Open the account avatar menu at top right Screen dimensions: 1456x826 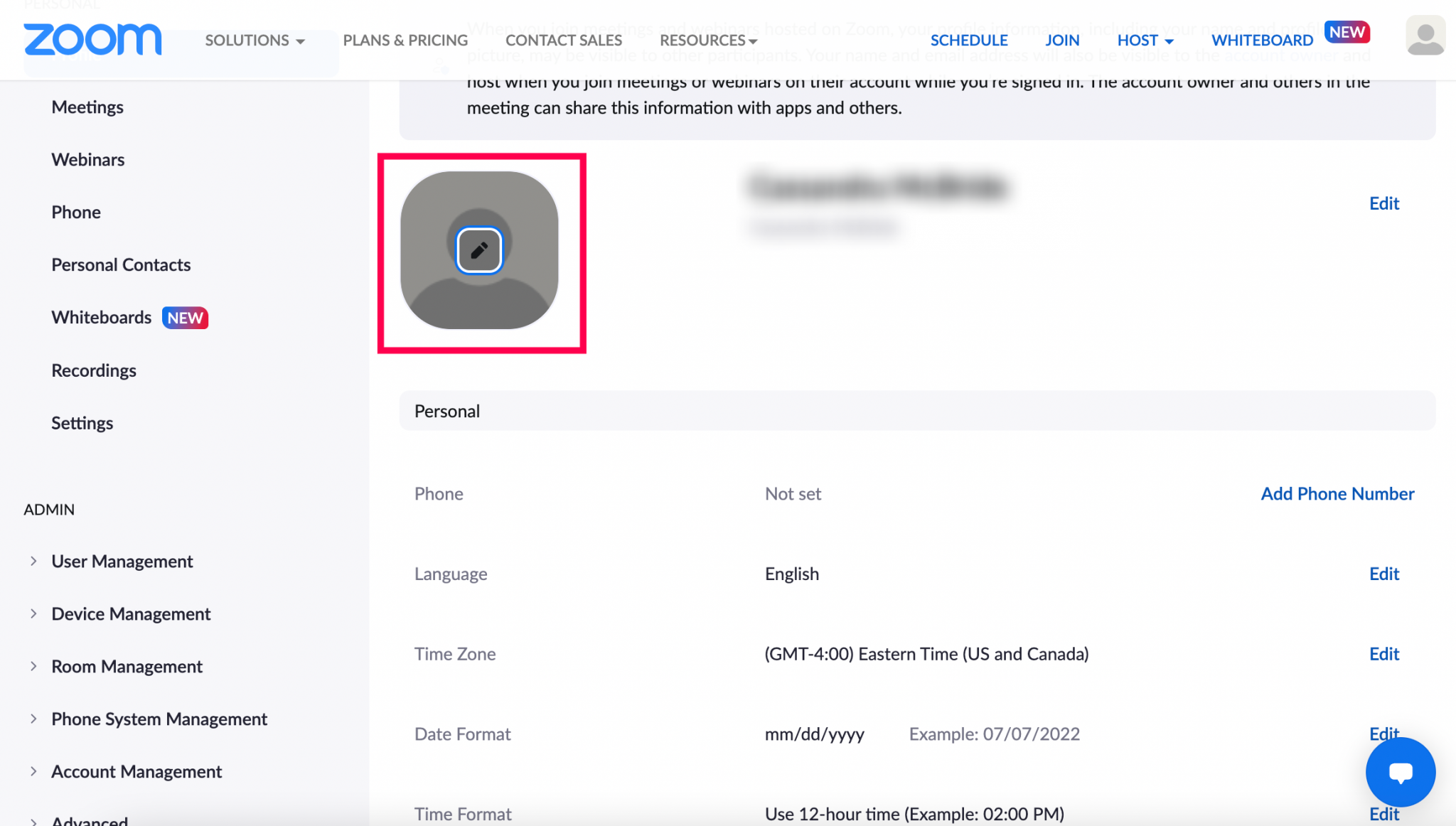tap(1425, 35)
